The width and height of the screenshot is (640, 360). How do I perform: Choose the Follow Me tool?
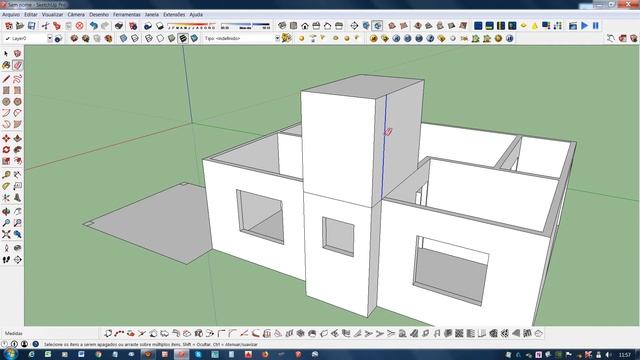(x=17, y=150)
